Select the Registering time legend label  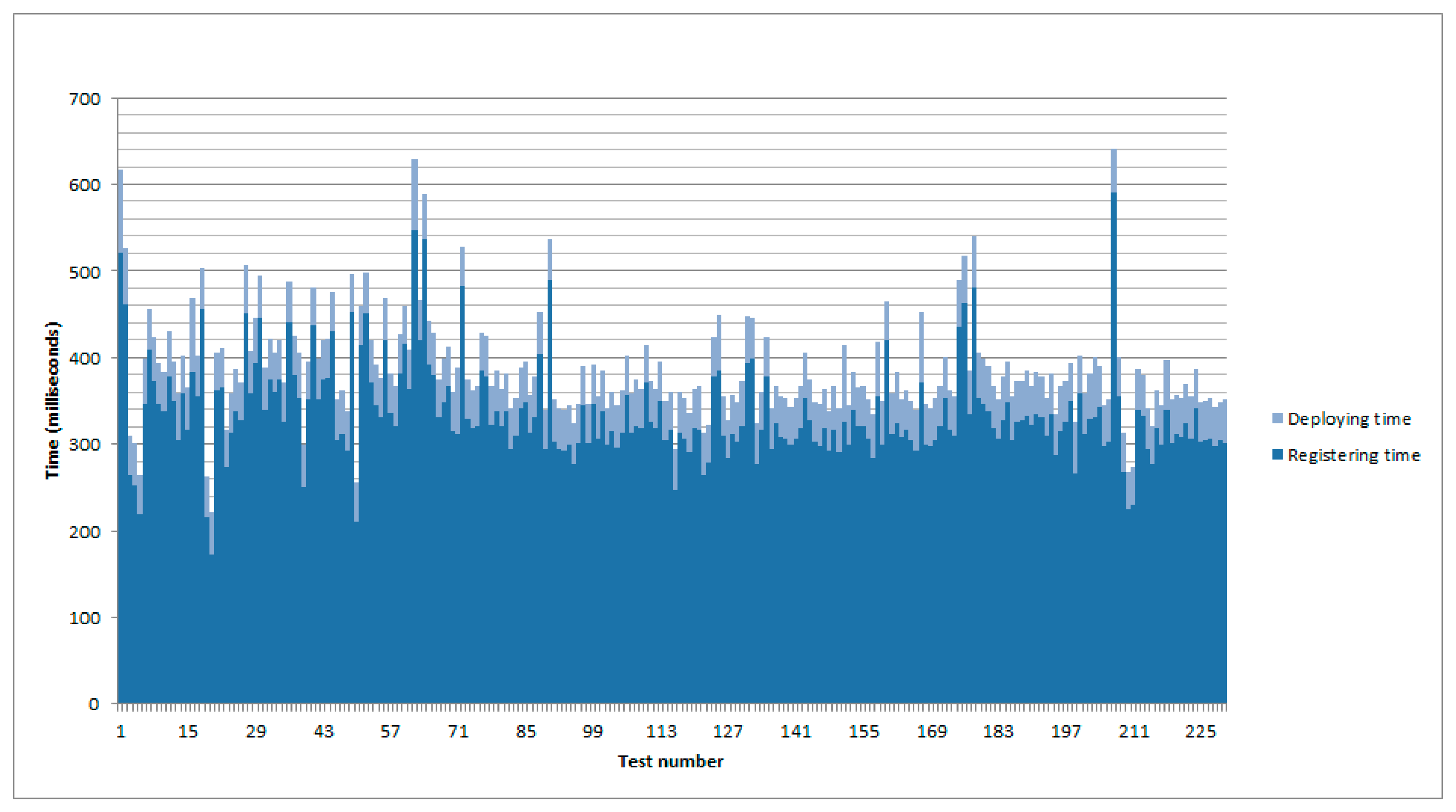point(1354,455)
